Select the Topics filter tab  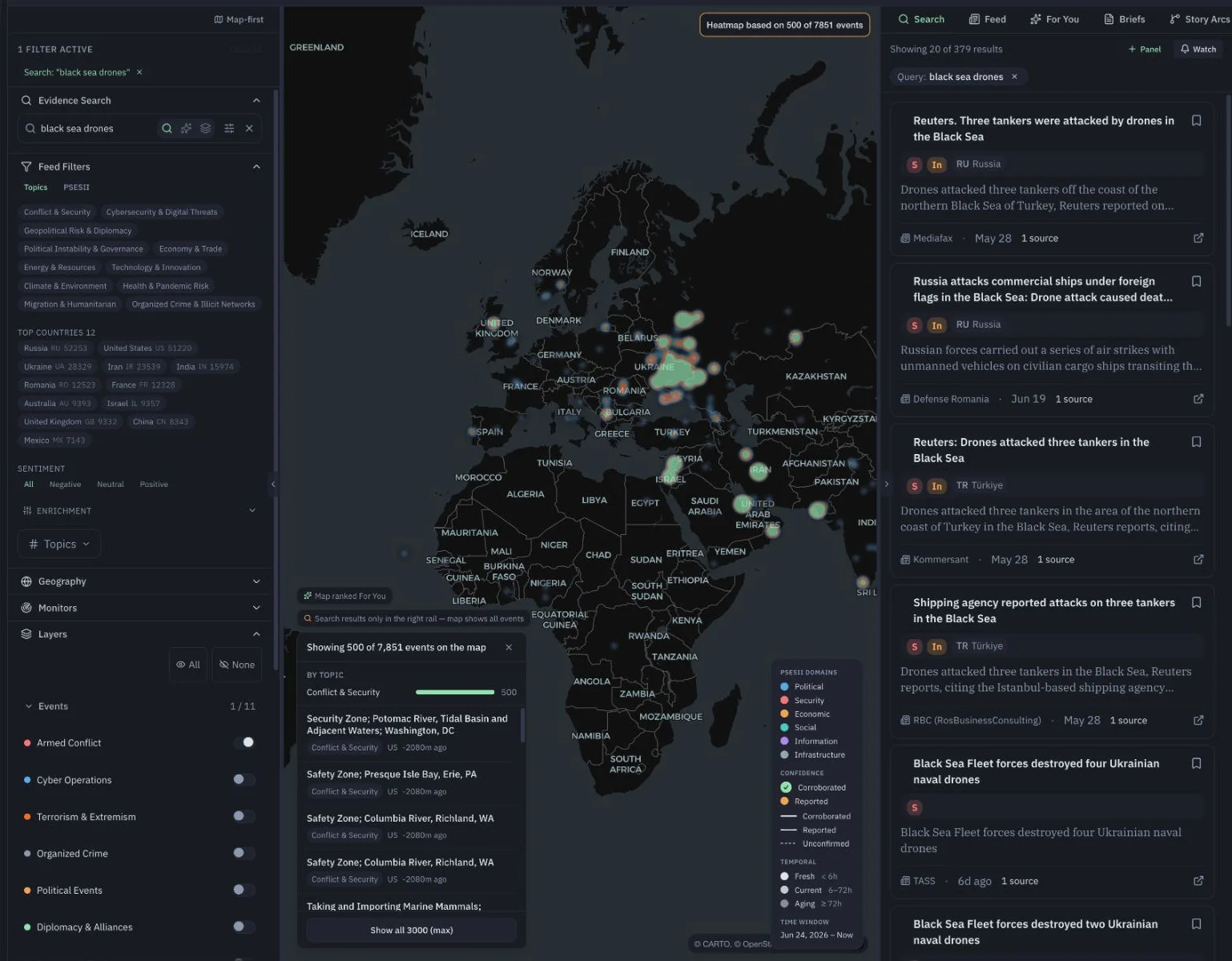tap(35, 187)
